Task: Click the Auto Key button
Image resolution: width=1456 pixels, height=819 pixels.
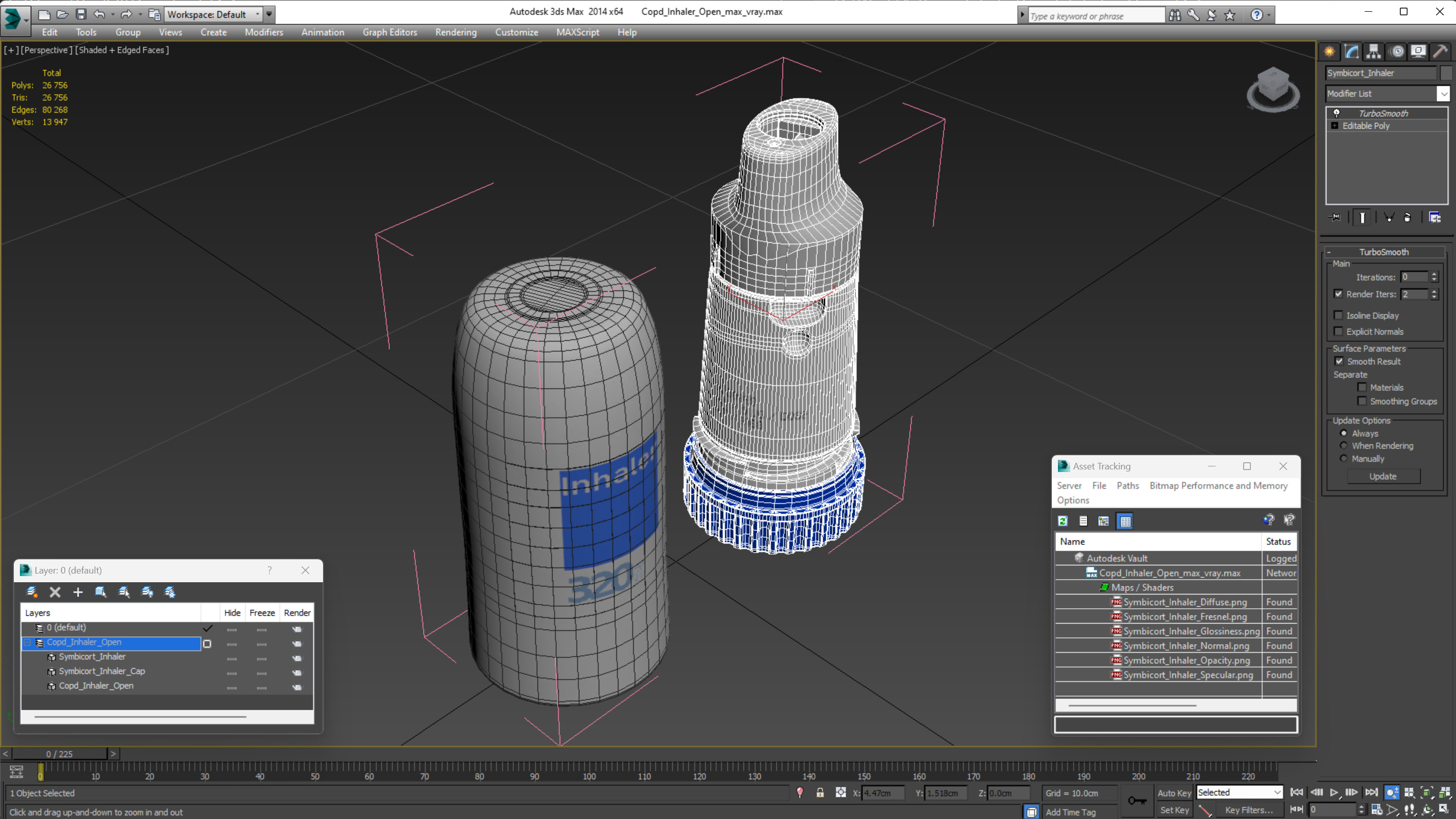Action: (1174, 793)
